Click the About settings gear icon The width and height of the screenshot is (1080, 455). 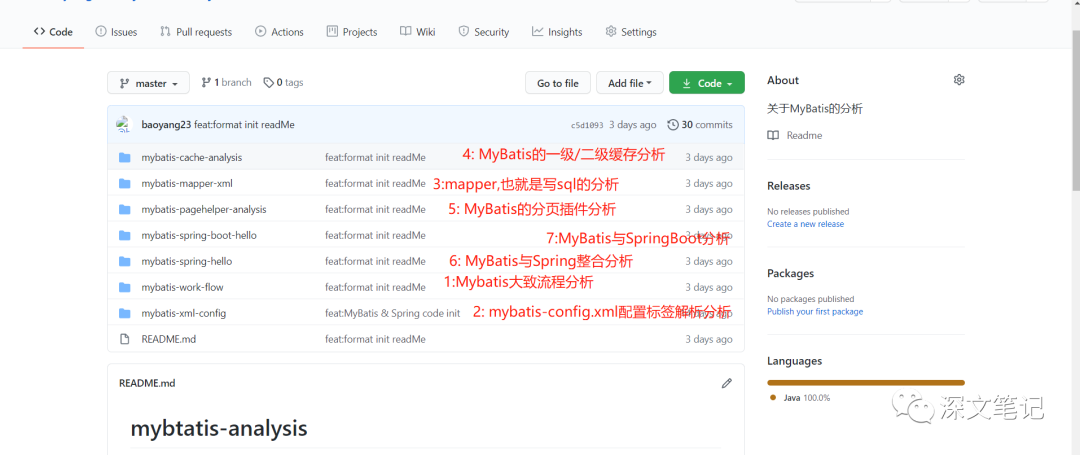pyautogui.click(x=959, y=80)
